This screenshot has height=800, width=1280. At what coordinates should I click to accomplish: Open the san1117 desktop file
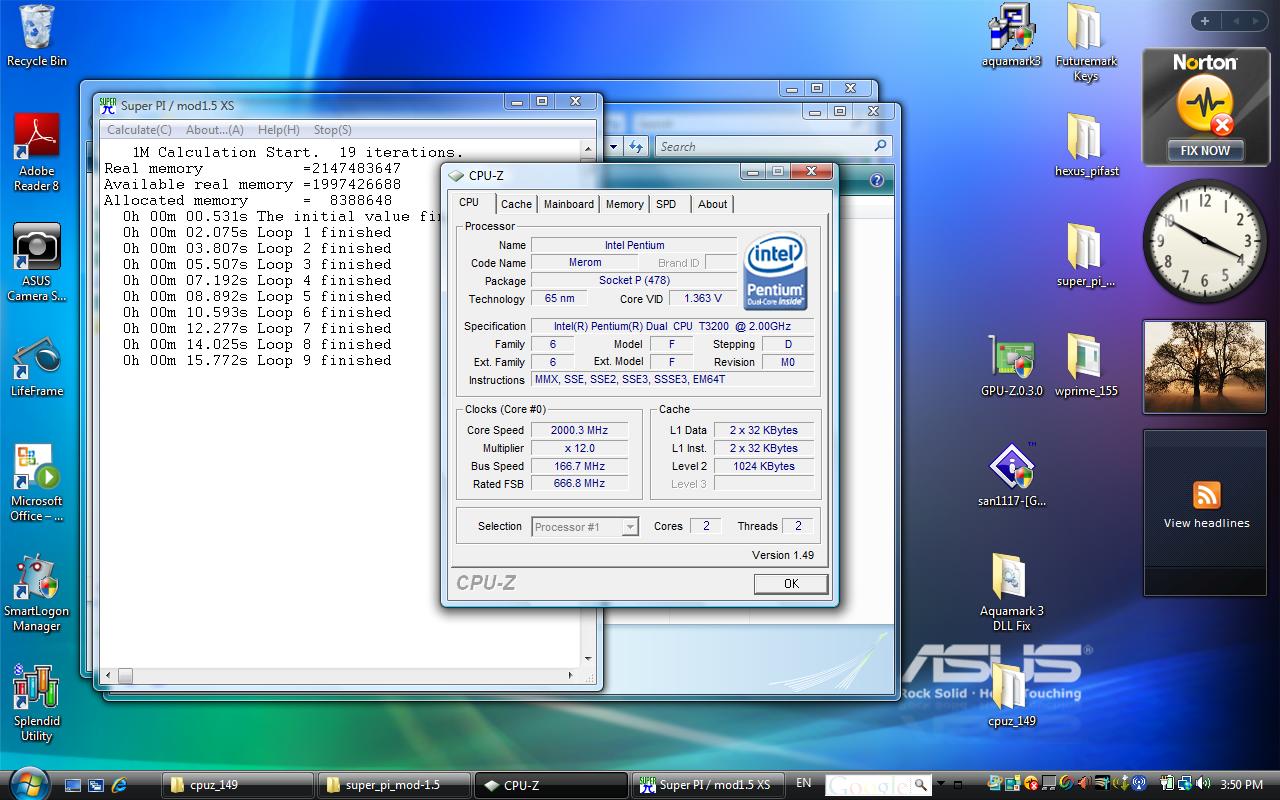1011,475
